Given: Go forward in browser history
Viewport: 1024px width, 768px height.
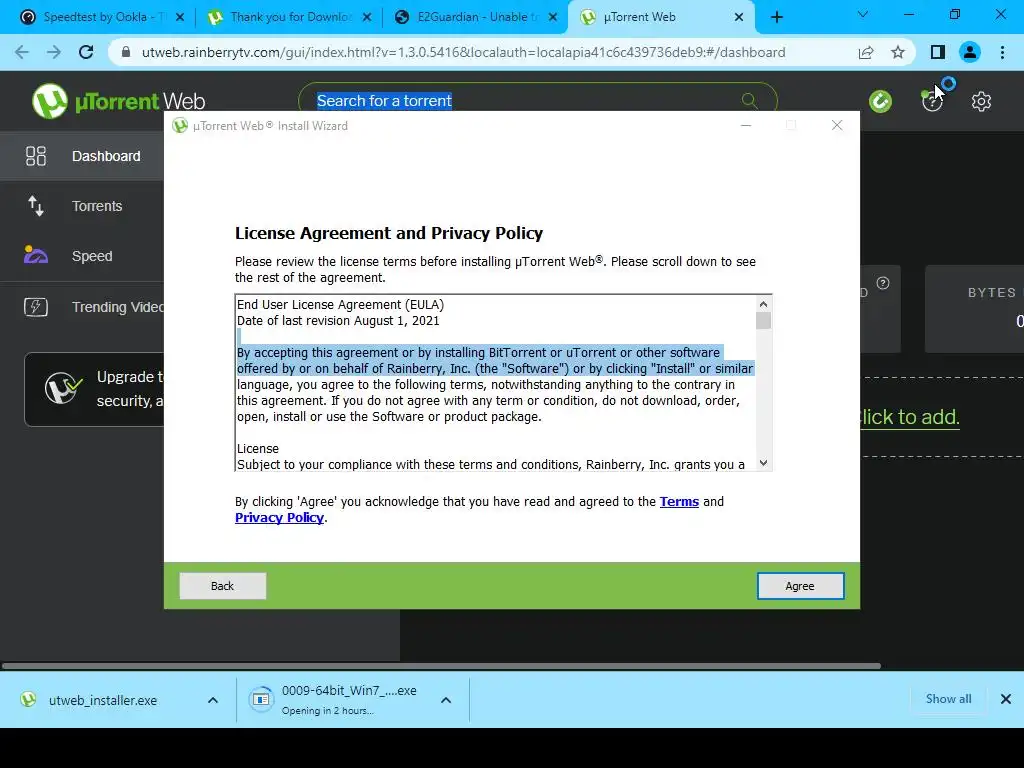Looking at the screenshot, I should coord(54,52).
